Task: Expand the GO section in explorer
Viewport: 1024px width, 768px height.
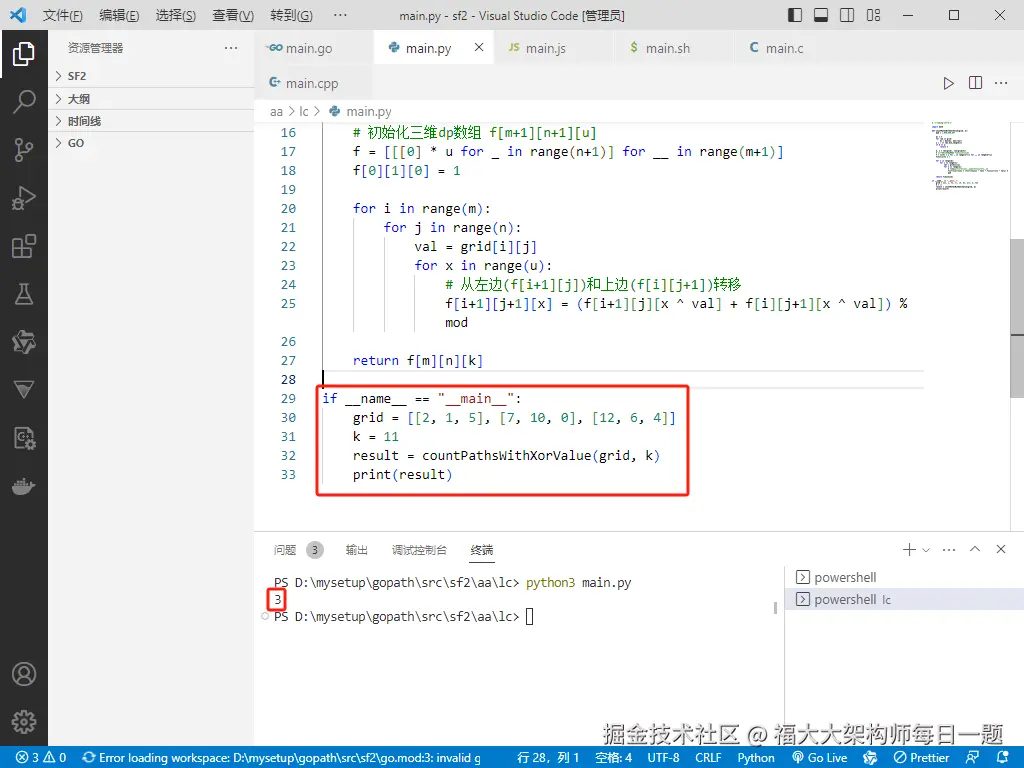Action: click(x=151, y=143)
